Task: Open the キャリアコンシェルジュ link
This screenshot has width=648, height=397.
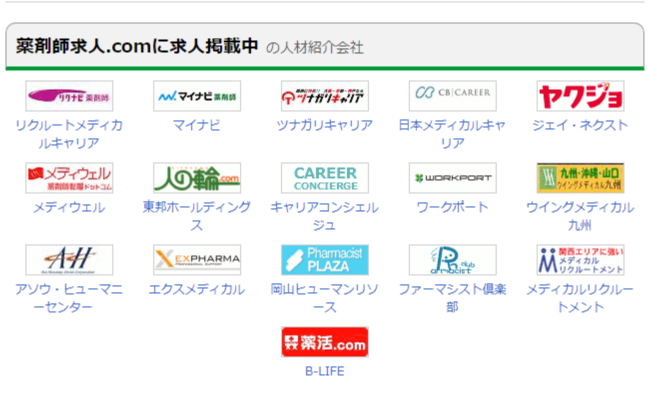Action: click(325, 216)
